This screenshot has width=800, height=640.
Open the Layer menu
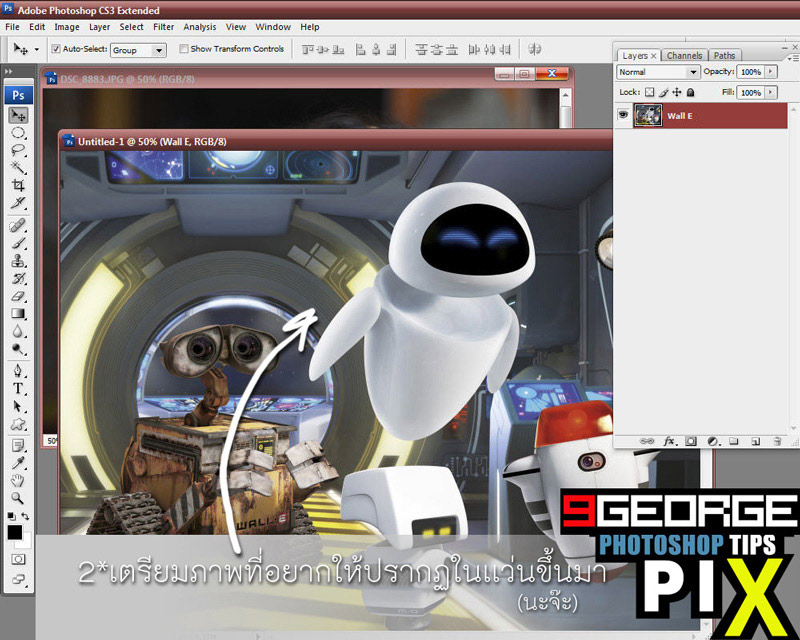coord(99,27)
